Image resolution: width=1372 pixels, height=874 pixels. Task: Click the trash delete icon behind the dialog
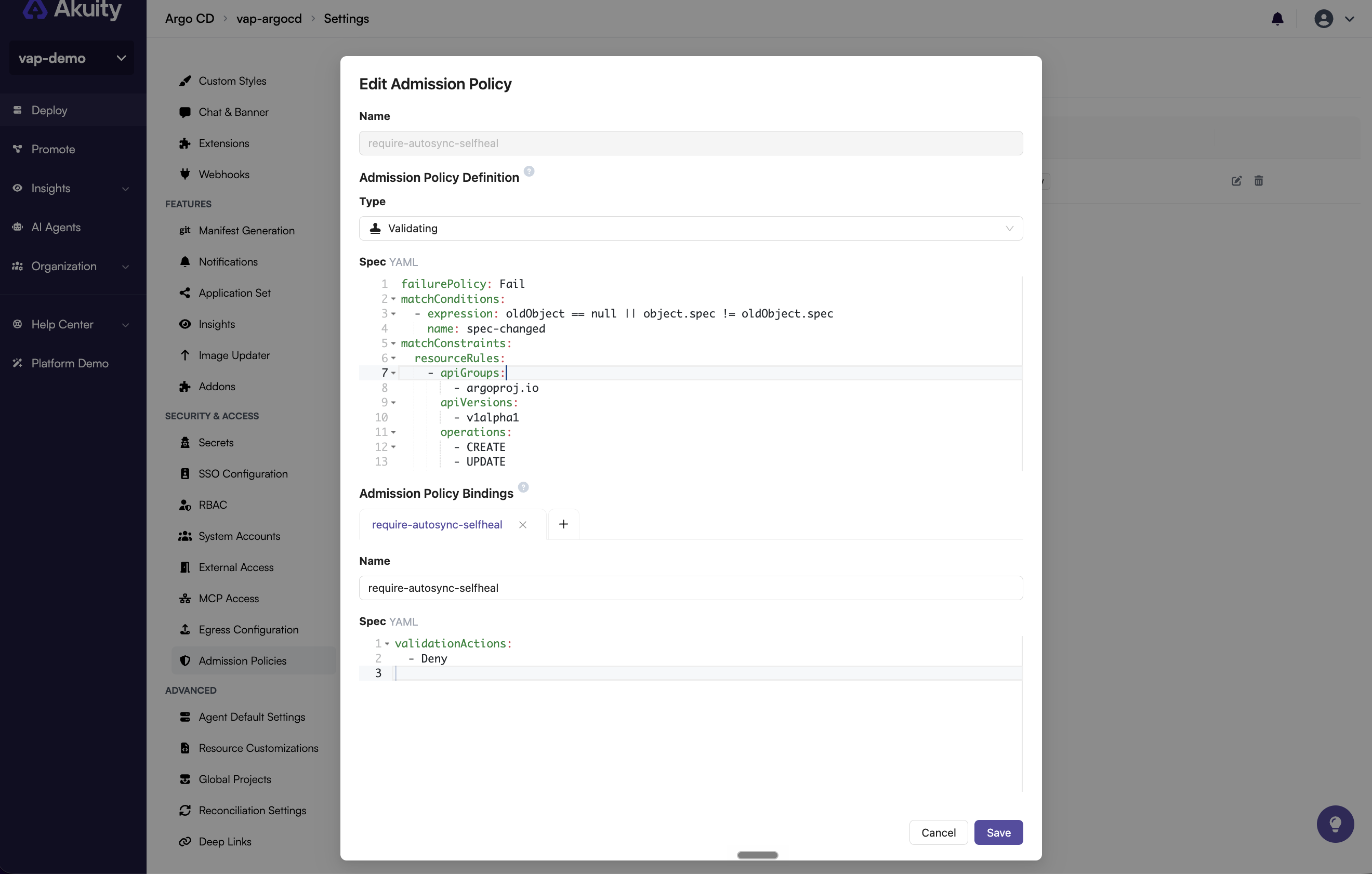[x=1259, y=181]
